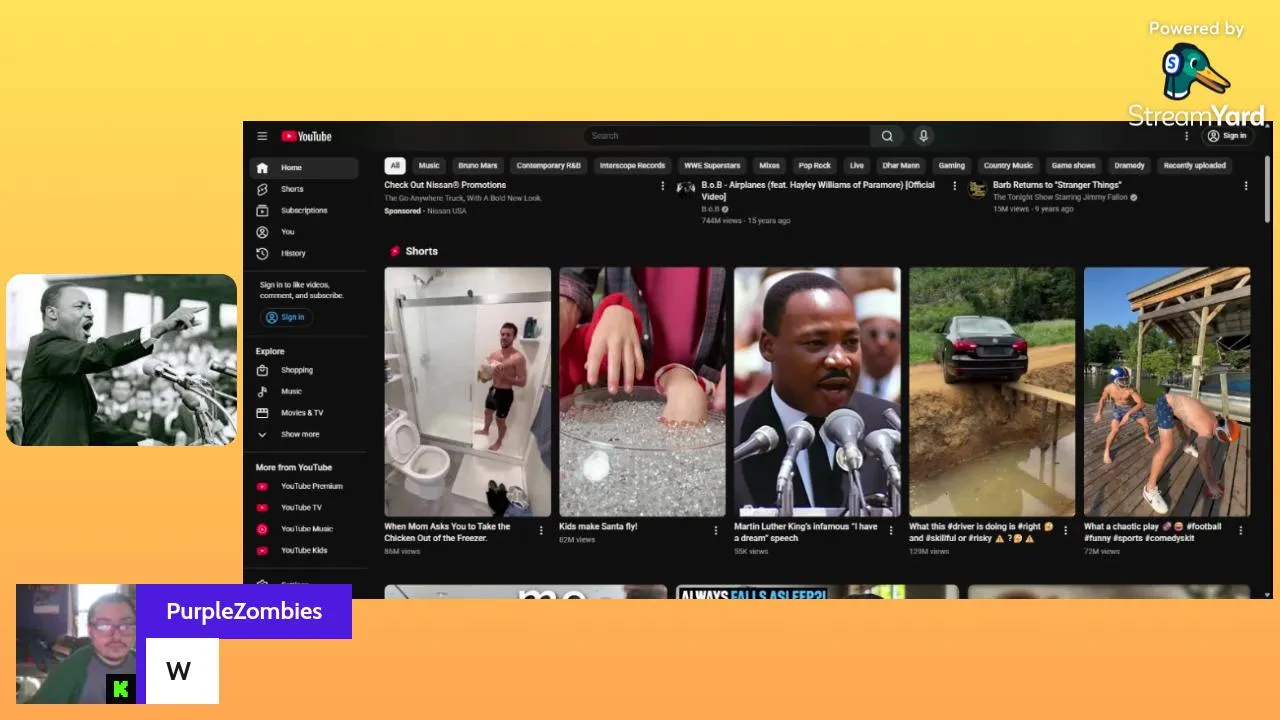The image size is (1280, 720).
Task: Open Check Out Nissan Promotions link
Action: pyautogui.click(x=445, y=185)
